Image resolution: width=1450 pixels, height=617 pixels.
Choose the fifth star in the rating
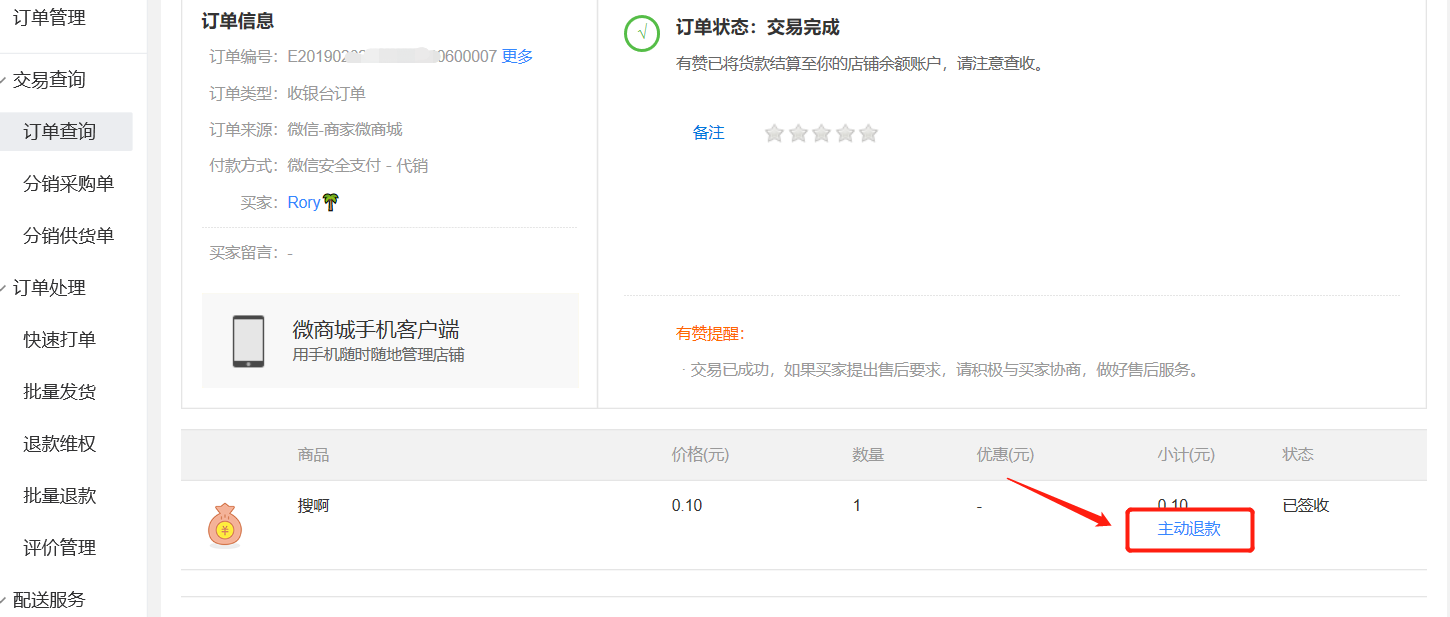click(x=868, y=133)
